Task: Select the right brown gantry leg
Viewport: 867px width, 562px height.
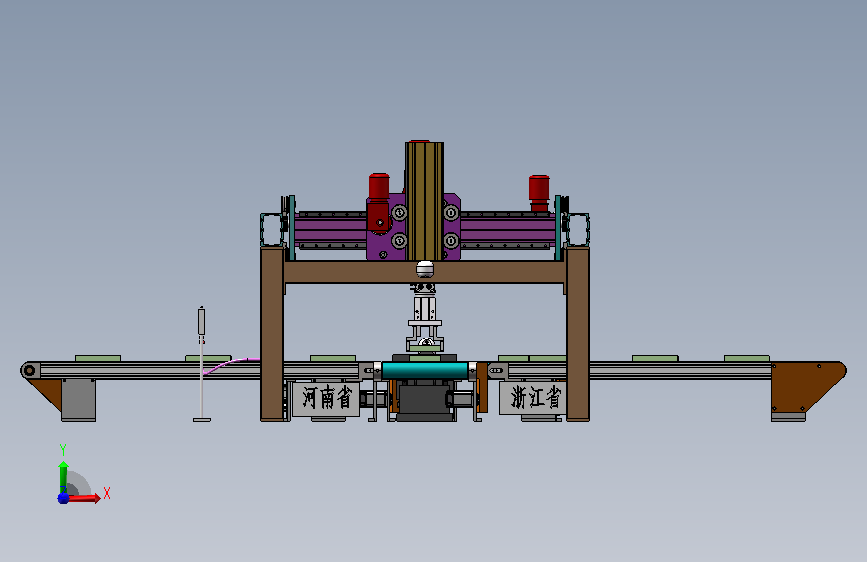Action: [578, 334]
